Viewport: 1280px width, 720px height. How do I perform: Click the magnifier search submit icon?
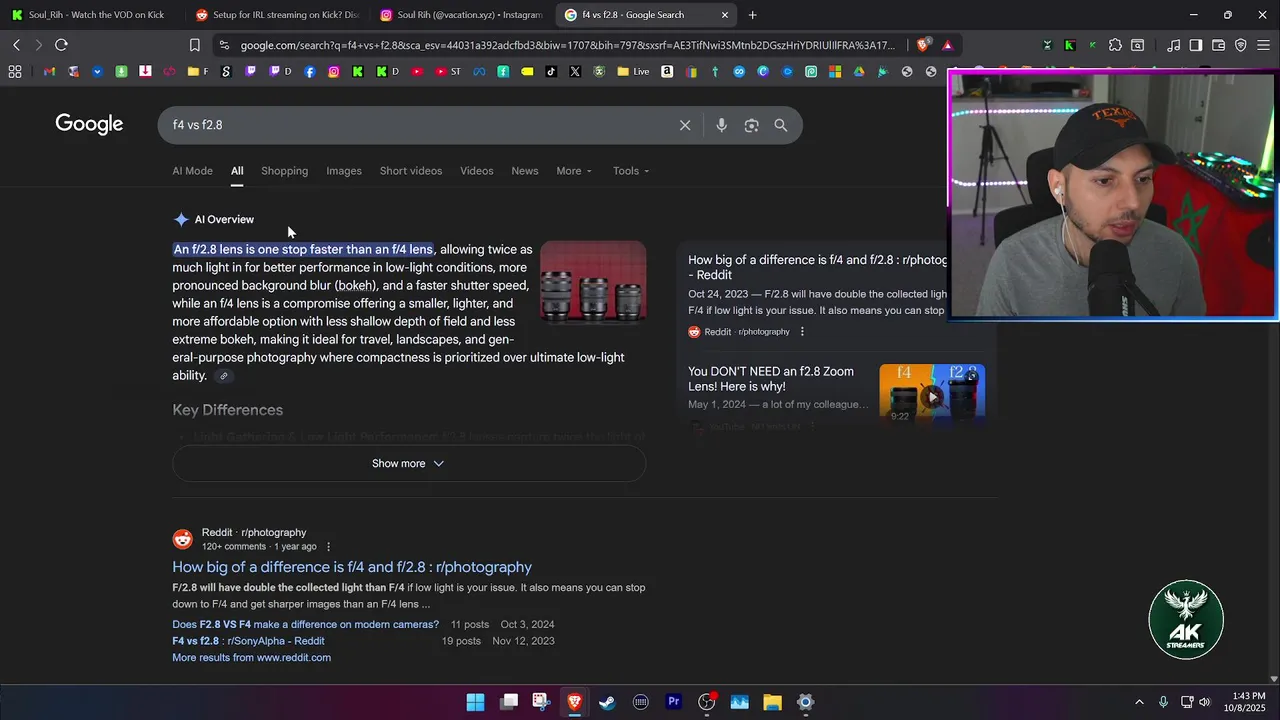click(781, 125)
